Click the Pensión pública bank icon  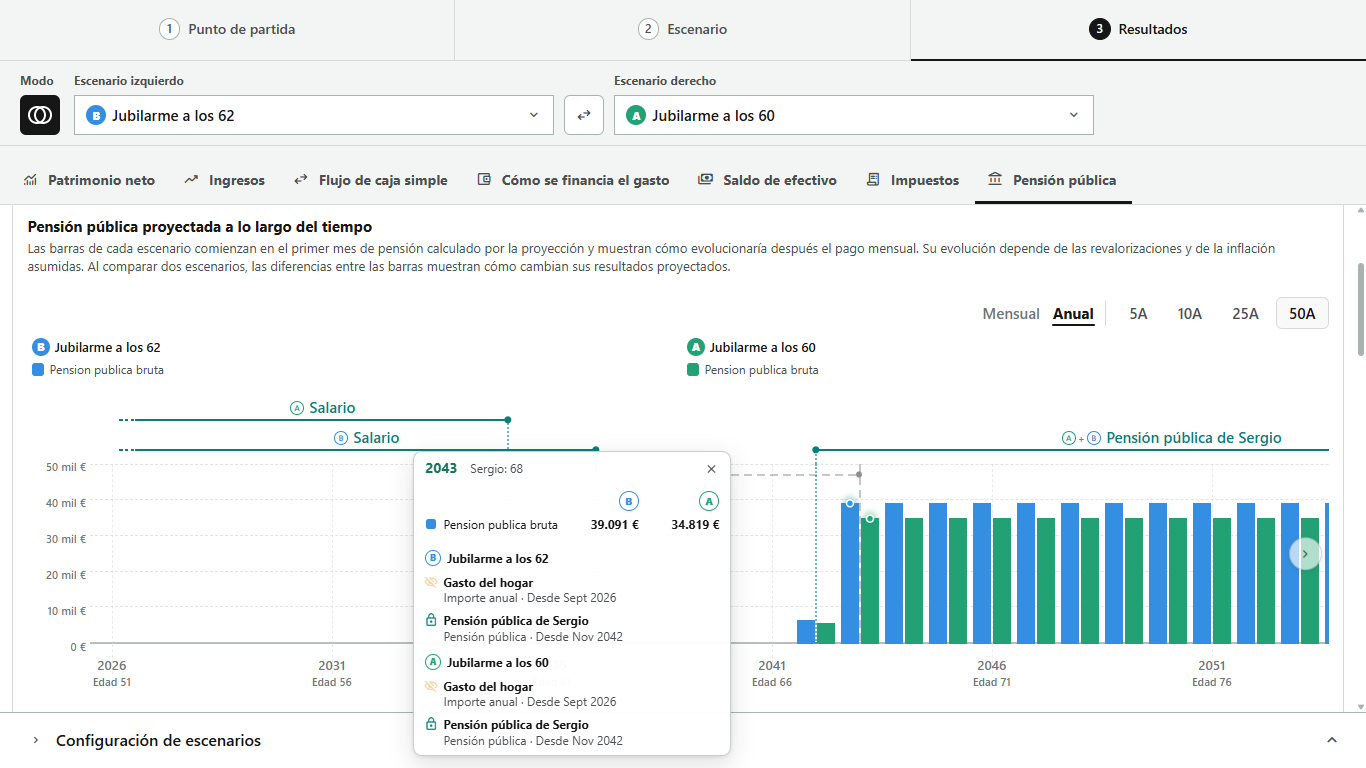(995, 180)
